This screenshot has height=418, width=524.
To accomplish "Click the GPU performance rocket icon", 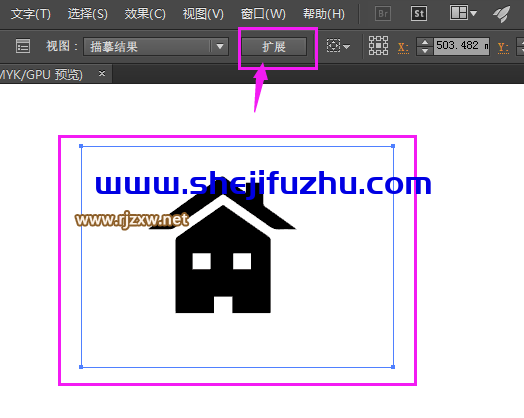I will 502,14.
